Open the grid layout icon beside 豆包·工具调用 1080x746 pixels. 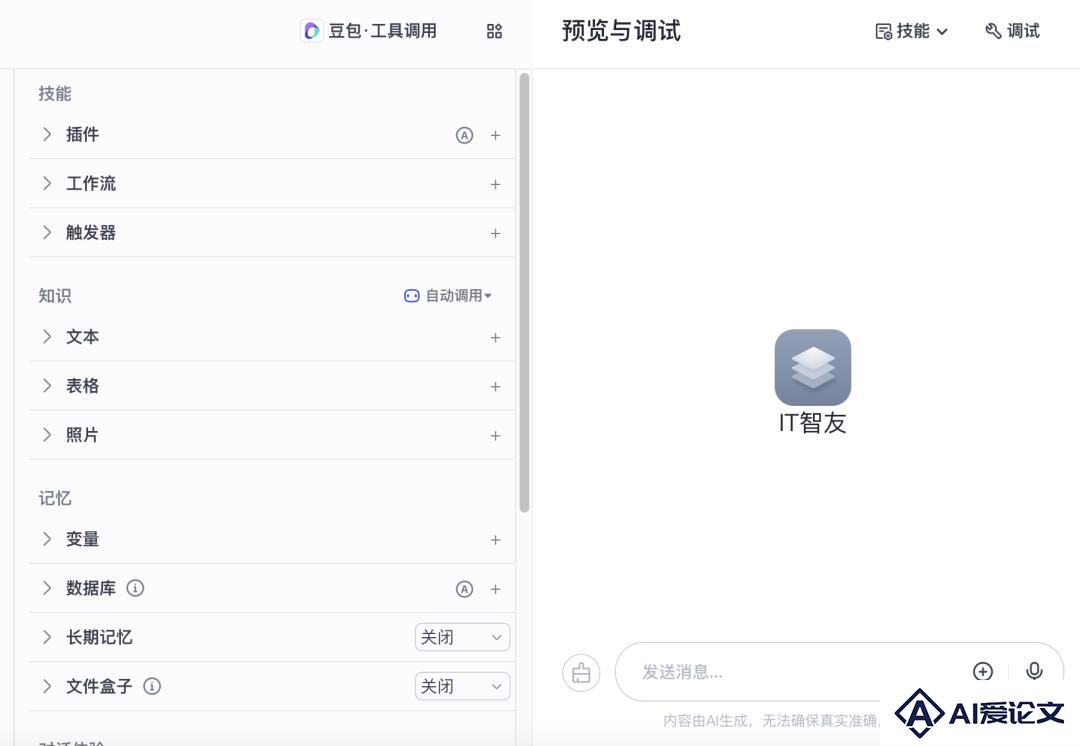(x=494, y=31)
